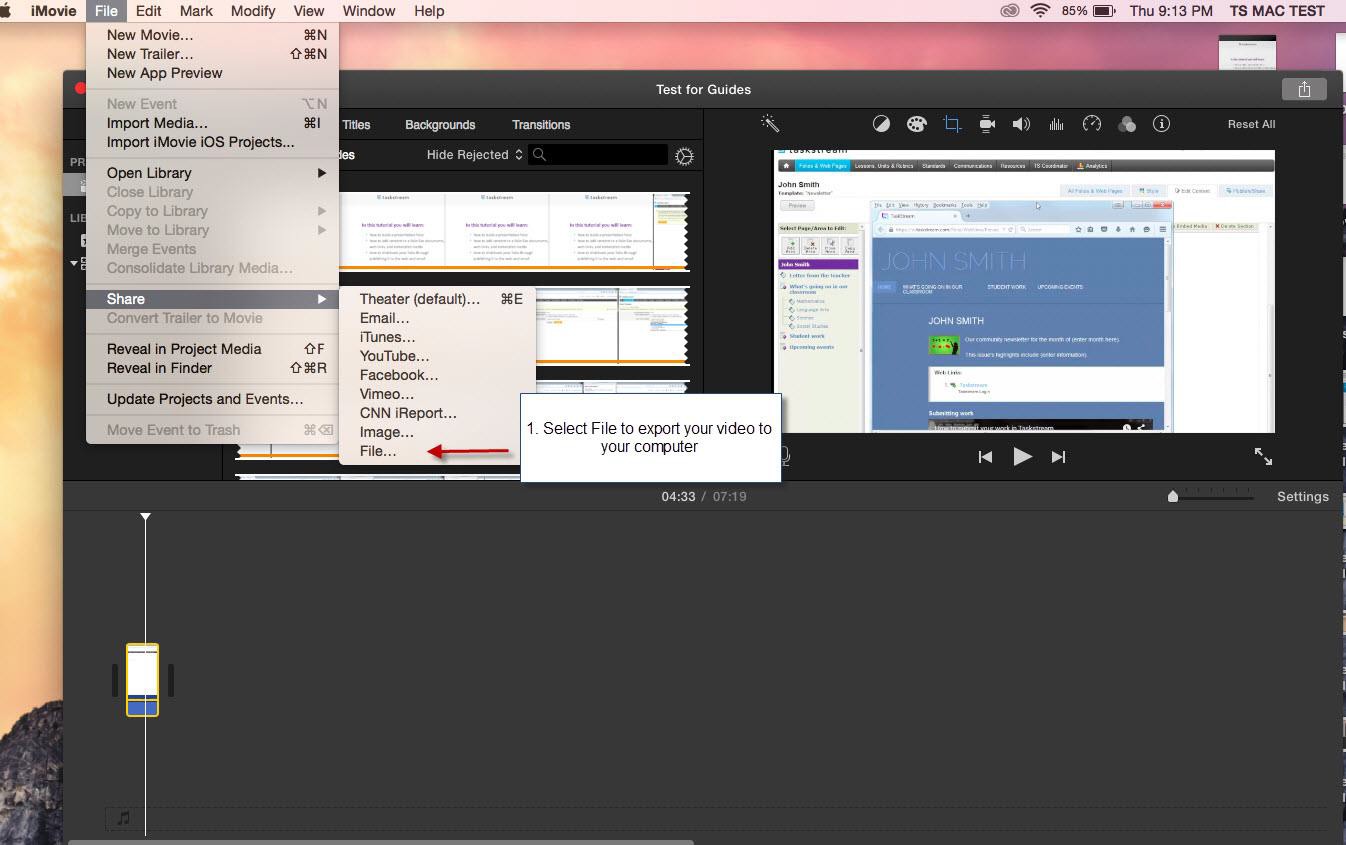This screenshot has height=845, width=1346.
Task: Open the Creative Cloud menu bar icon
Action: (1010, 11)
